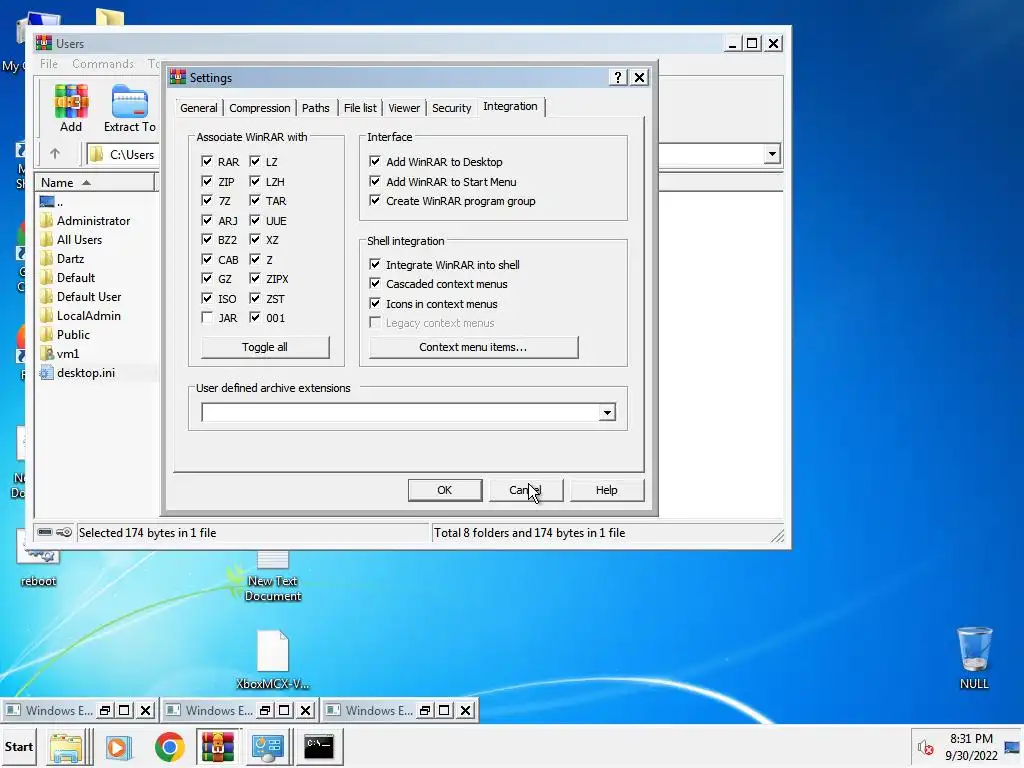Toggle the ZIPX association checkbox

(255, 279)
